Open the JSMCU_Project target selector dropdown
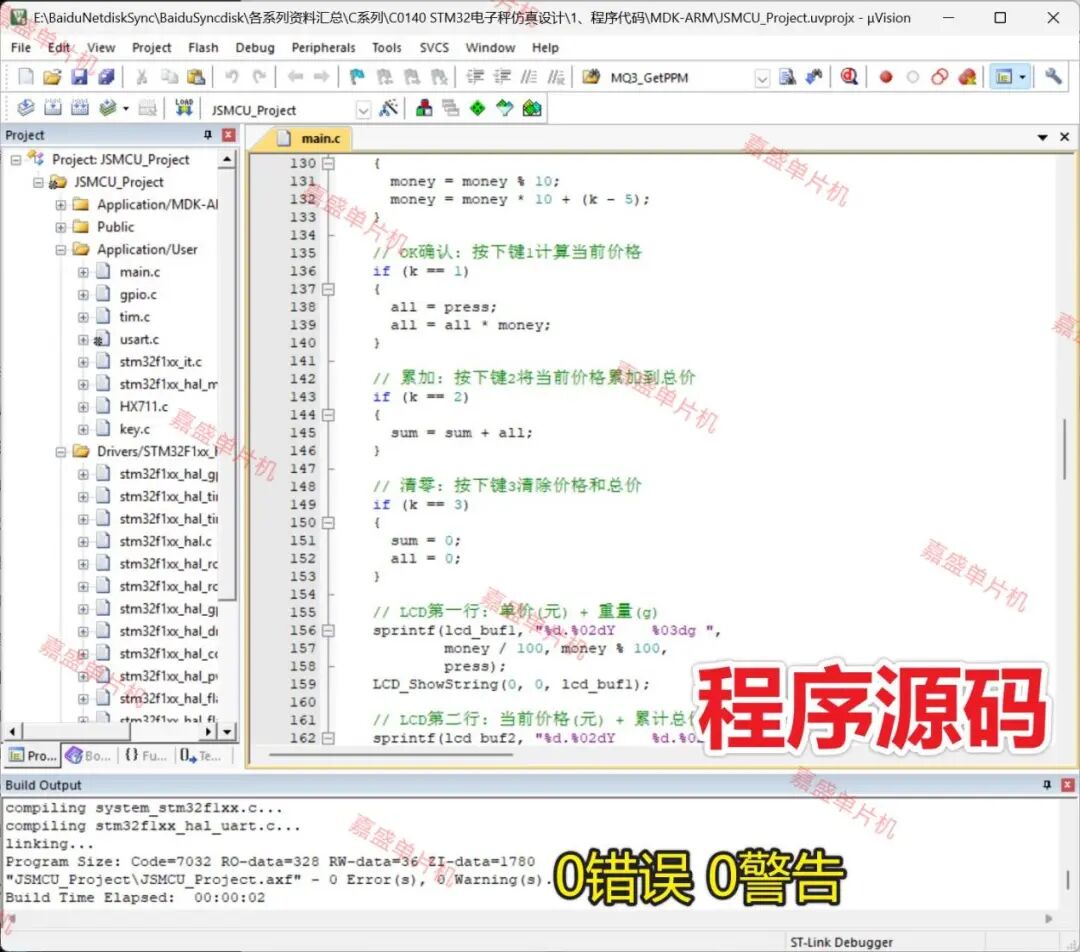This screenshot has height=952, width=1080. point(363,110)
